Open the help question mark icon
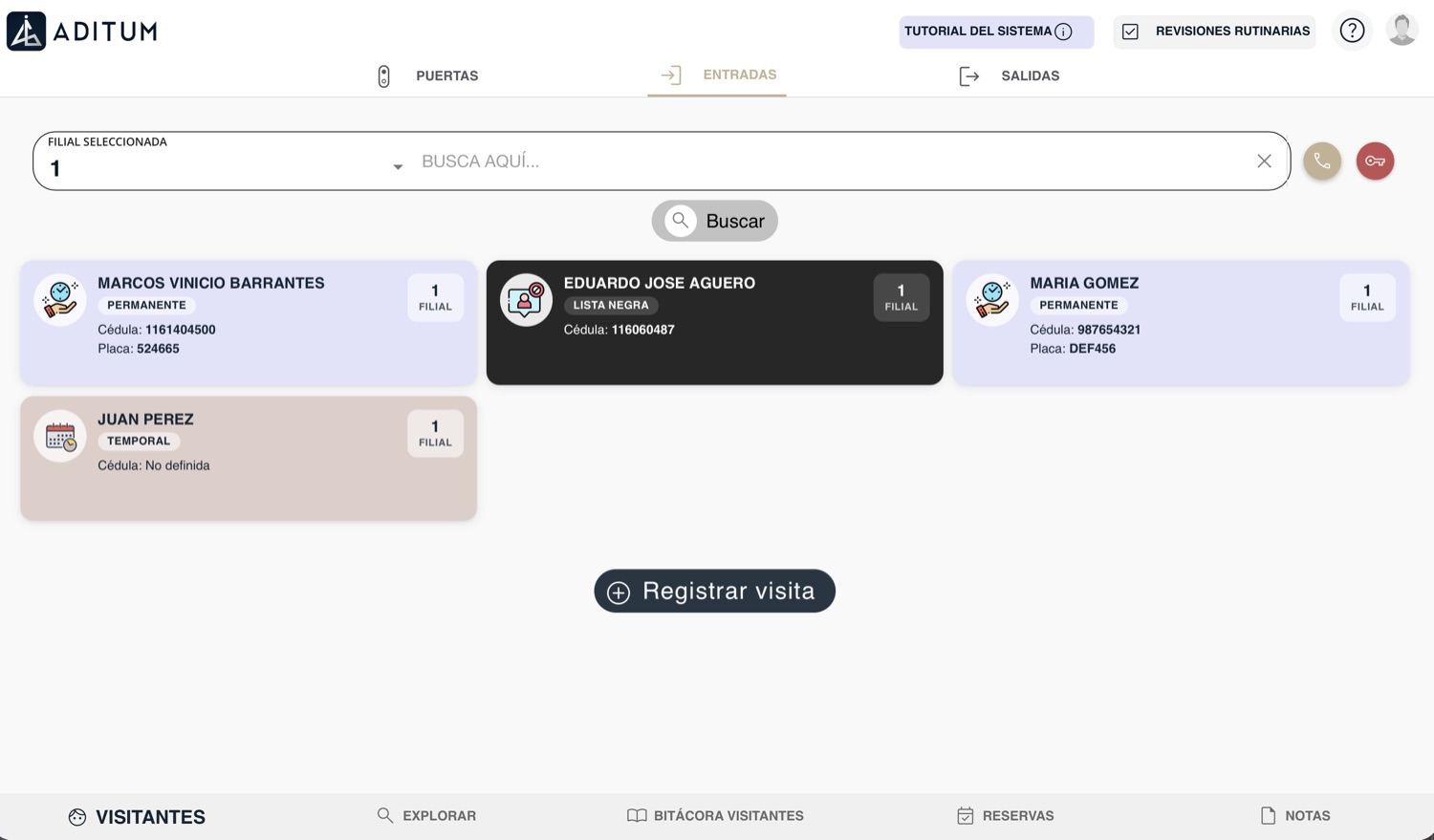The image size is (1434, 840). [1352, 31]
